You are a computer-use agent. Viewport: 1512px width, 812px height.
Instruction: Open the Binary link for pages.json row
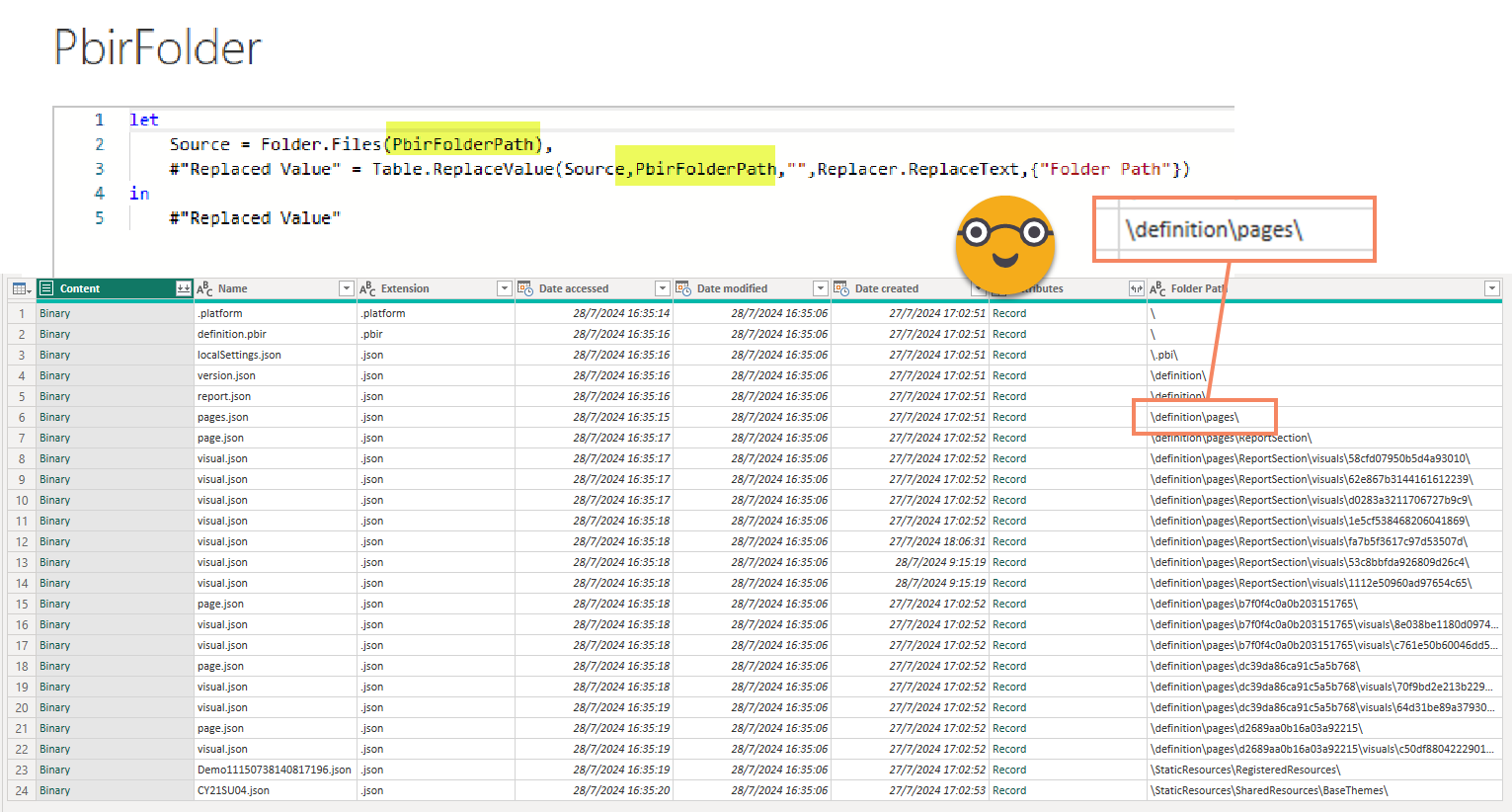55,417
